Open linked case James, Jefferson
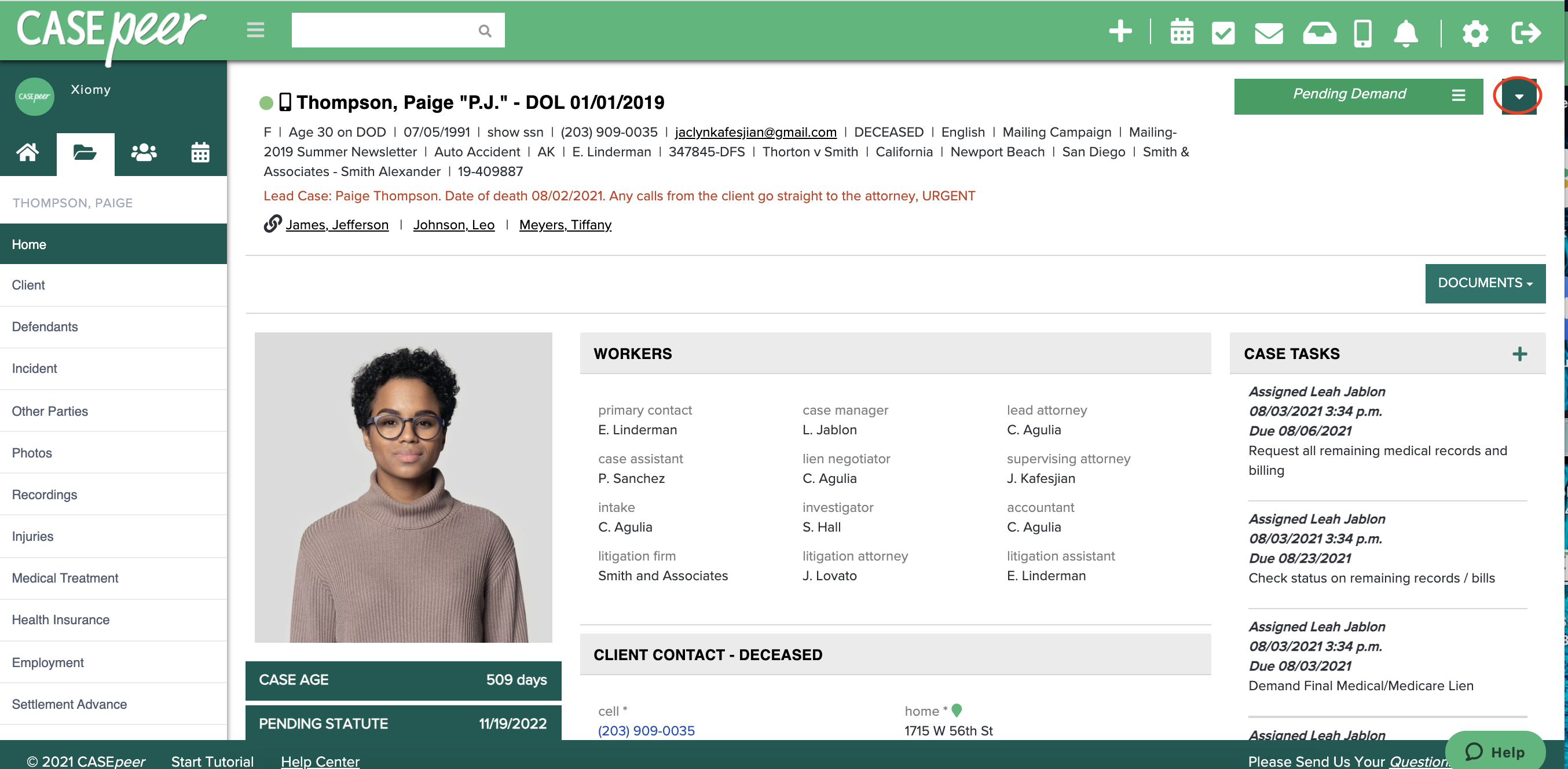This screenshot has height=769, width=1568. click(x=337, y=225)
